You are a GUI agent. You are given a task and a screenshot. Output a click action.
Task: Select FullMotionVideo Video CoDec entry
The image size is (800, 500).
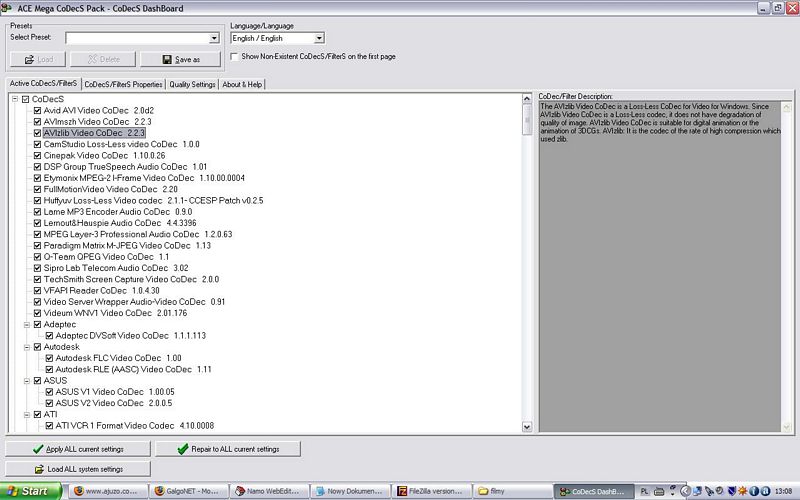(x=111, y=189)
